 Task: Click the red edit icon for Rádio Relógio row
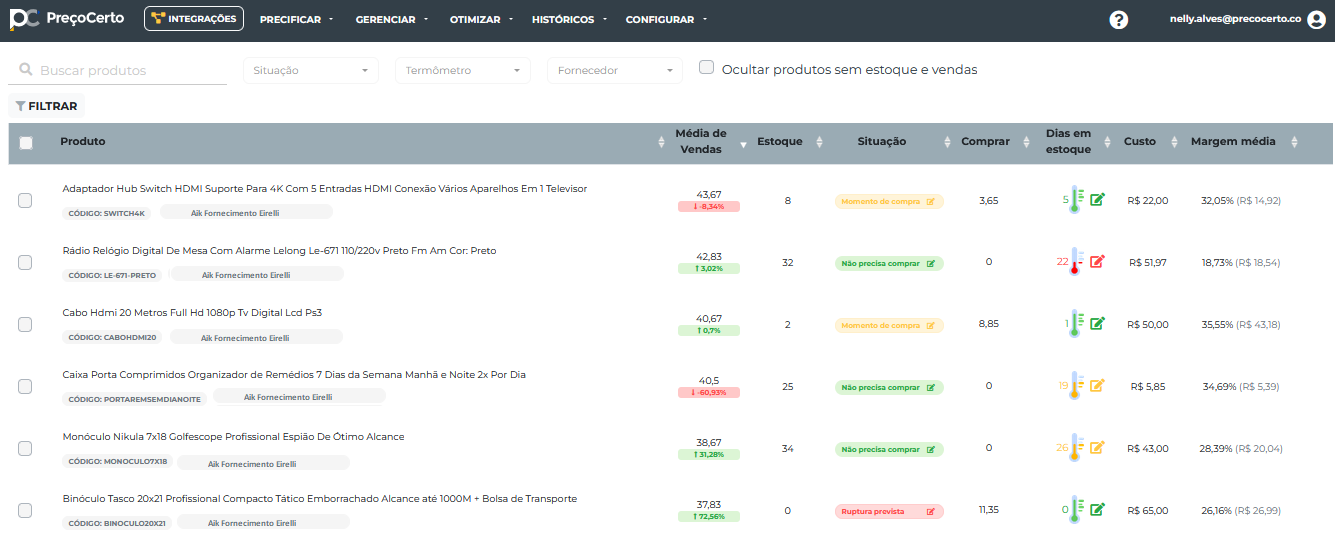[x=1097, y=262]
